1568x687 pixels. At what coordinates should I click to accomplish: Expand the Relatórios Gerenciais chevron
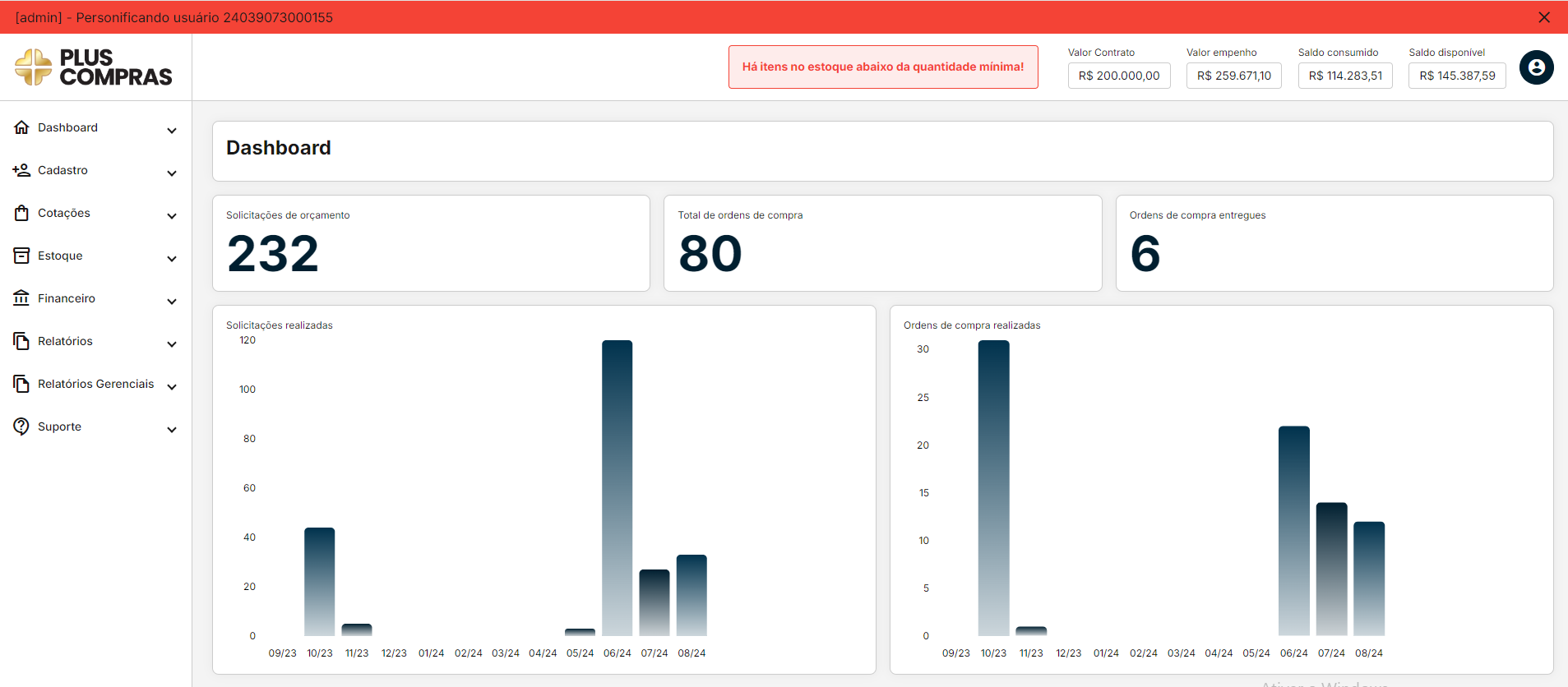point(172,387)
